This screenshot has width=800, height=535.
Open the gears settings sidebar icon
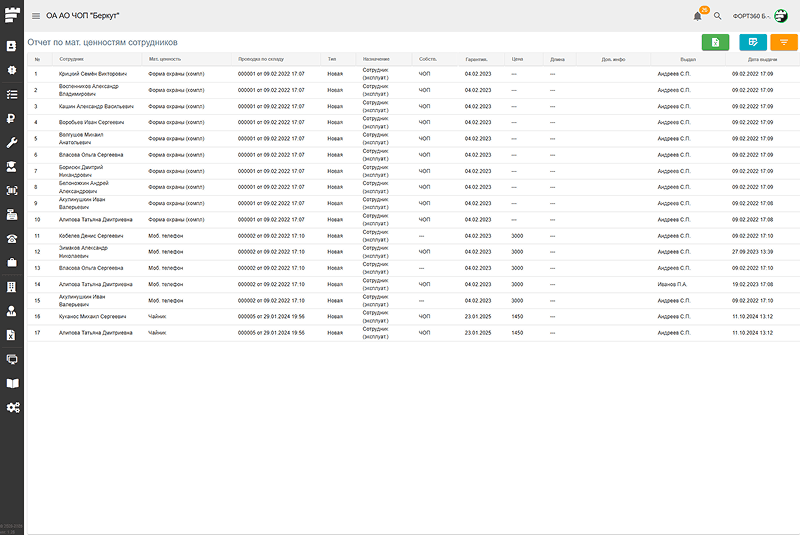[x=12, y=407]
